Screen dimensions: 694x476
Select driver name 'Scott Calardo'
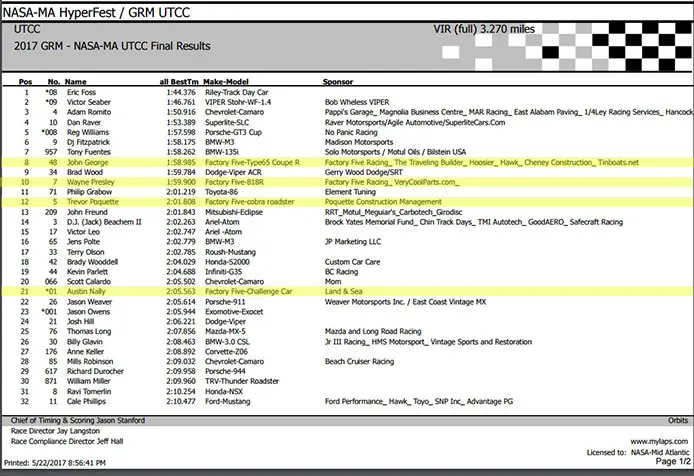[x=89, y=282]
